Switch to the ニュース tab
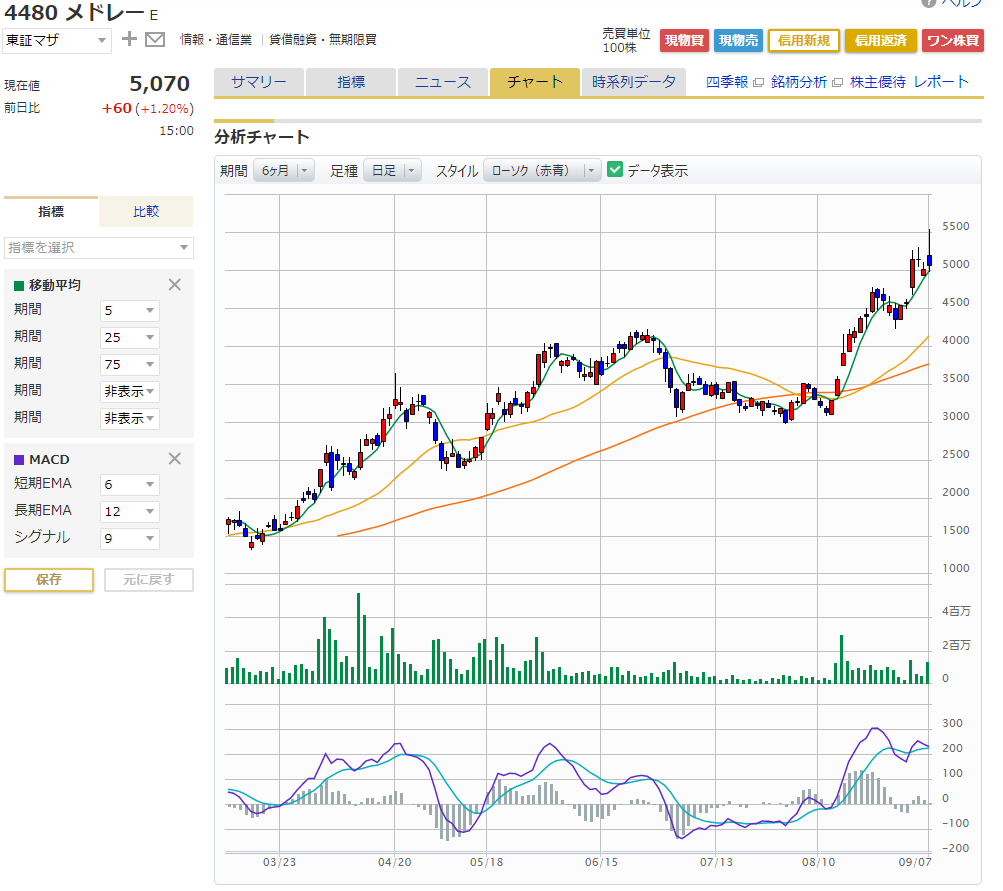Image resolution: width=1003 pixels, height=891 pixels. (443, 83)
